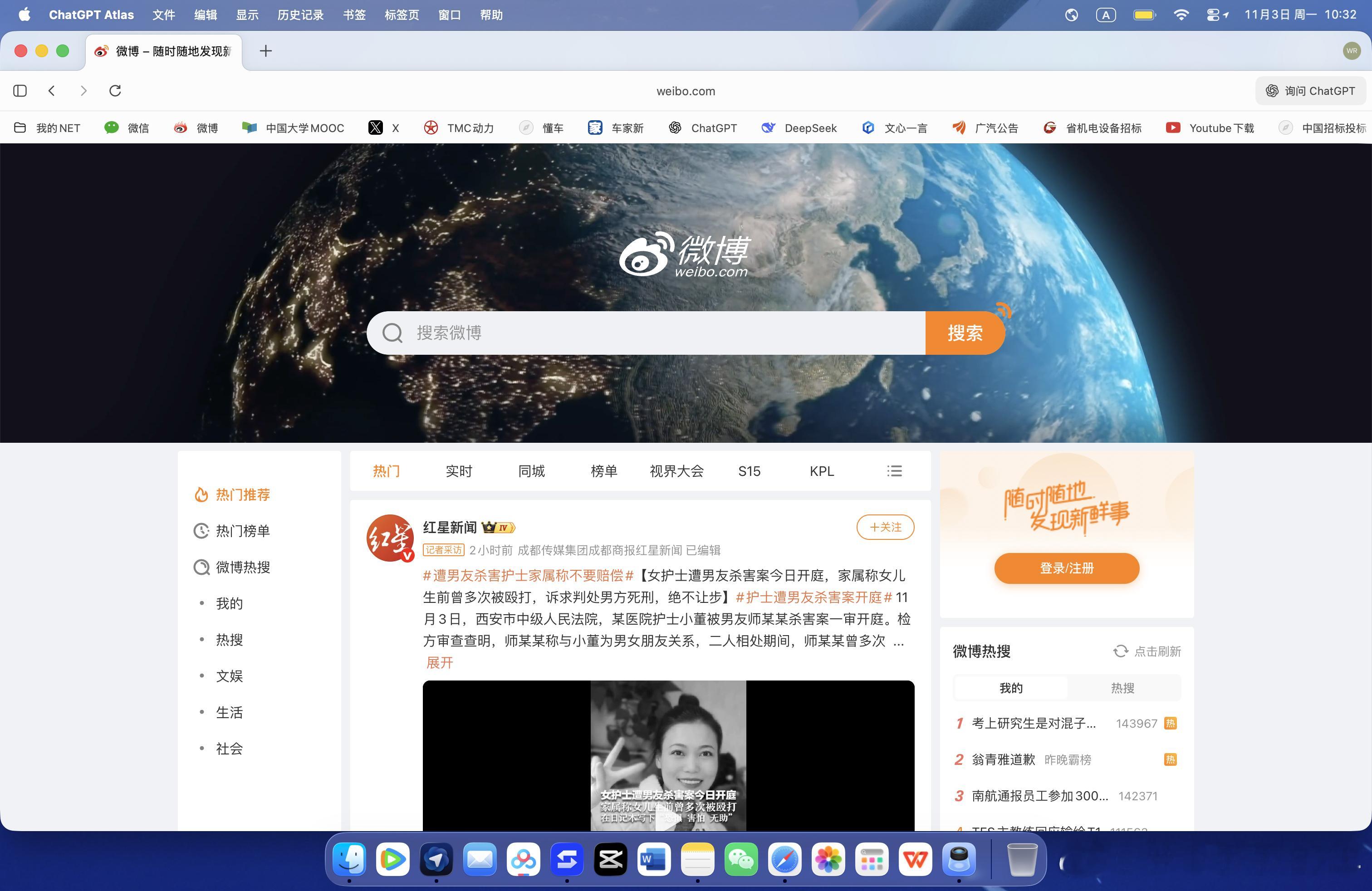
Task: Expand the full post with 展开
Action: coord(439,663)
